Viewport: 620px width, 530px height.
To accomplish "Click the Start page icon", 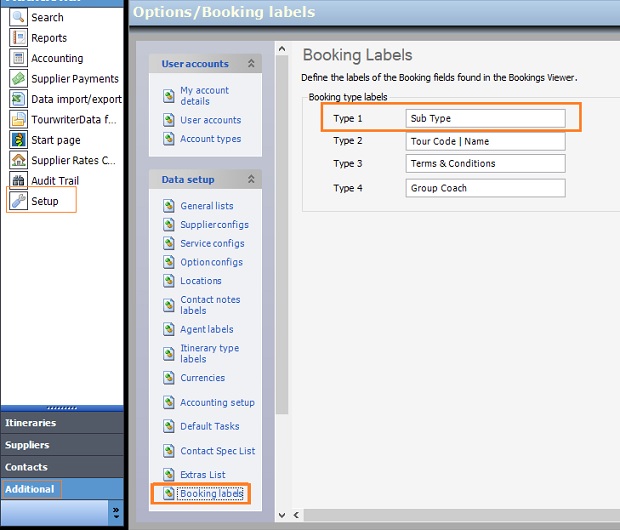I will (x=18, y=140).
